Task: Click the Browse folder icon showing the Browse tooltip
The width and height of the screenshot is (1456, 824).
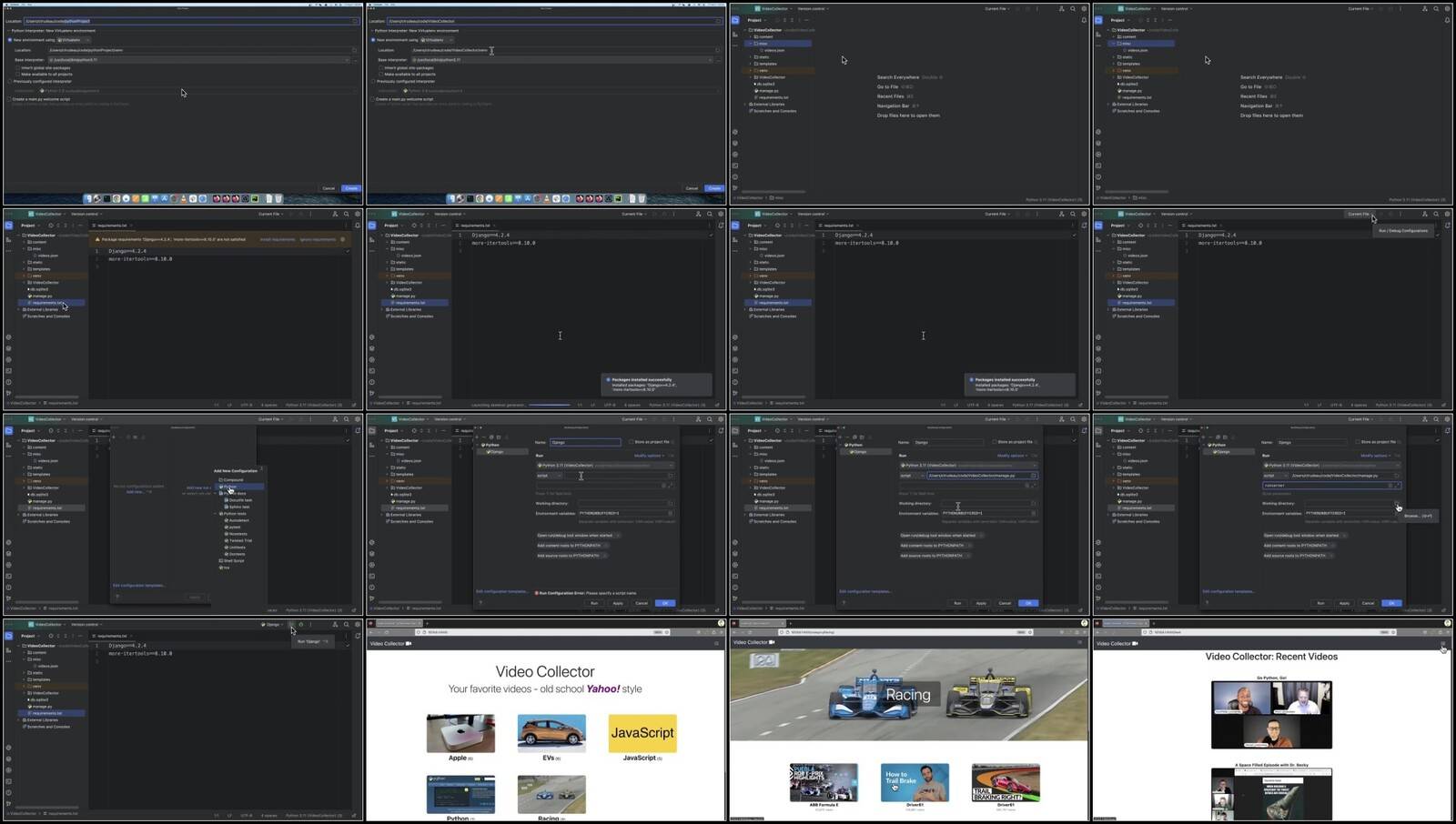Action: [1397, 503]
